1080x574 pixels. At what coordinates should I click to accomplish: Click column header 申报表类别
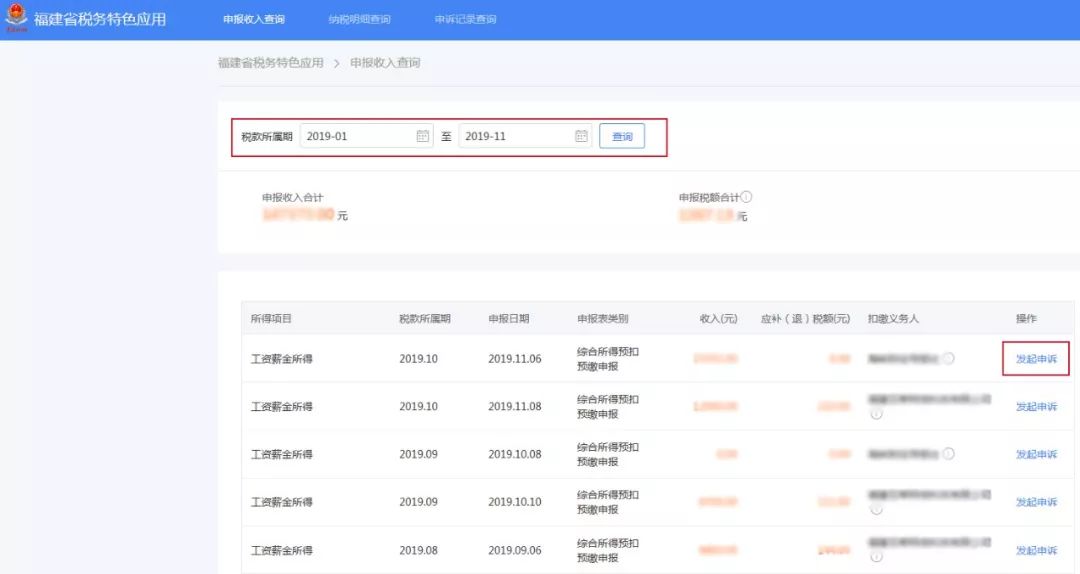click(x=603, y=318)
